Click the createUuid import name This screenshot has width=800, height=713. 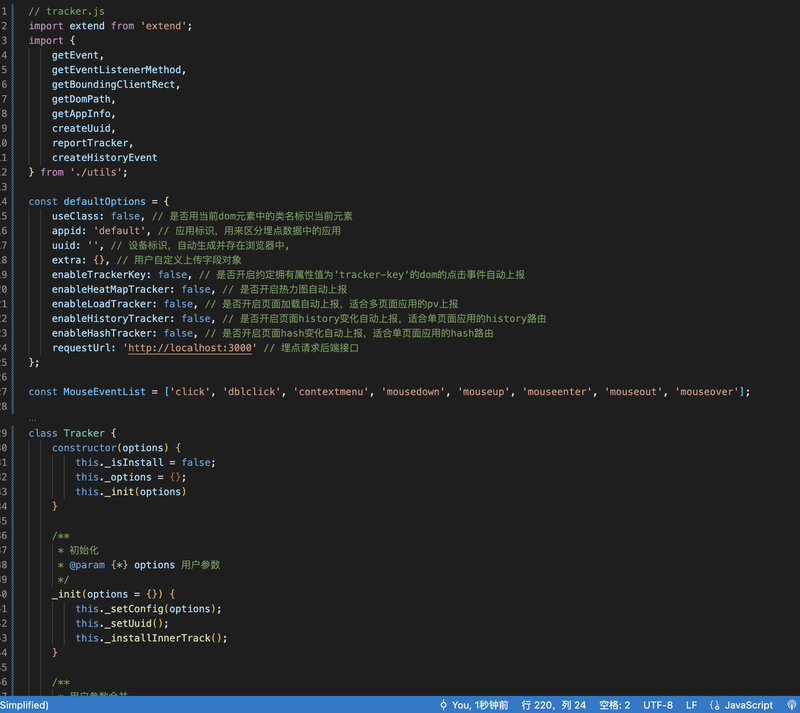point(81,128)
